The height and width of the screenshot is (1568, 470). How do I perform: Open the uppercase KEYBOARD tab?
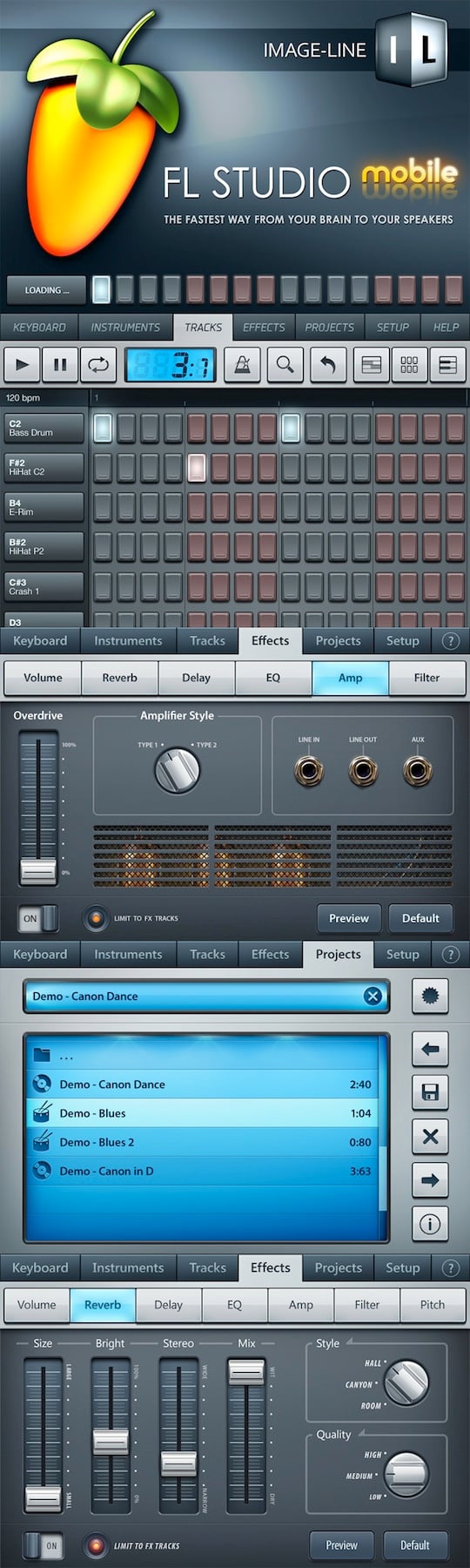point(39,328)
